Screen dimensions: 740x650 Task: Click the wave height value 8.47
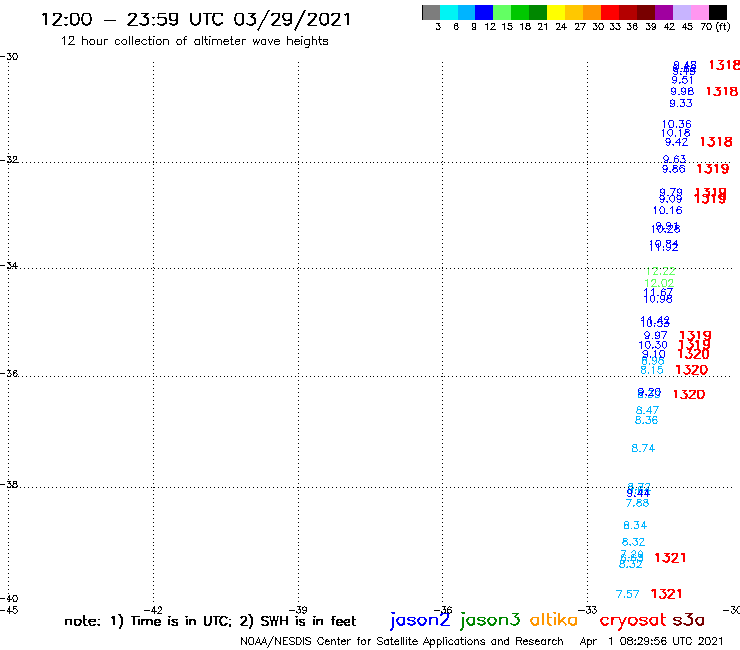[x=647, y=410]
